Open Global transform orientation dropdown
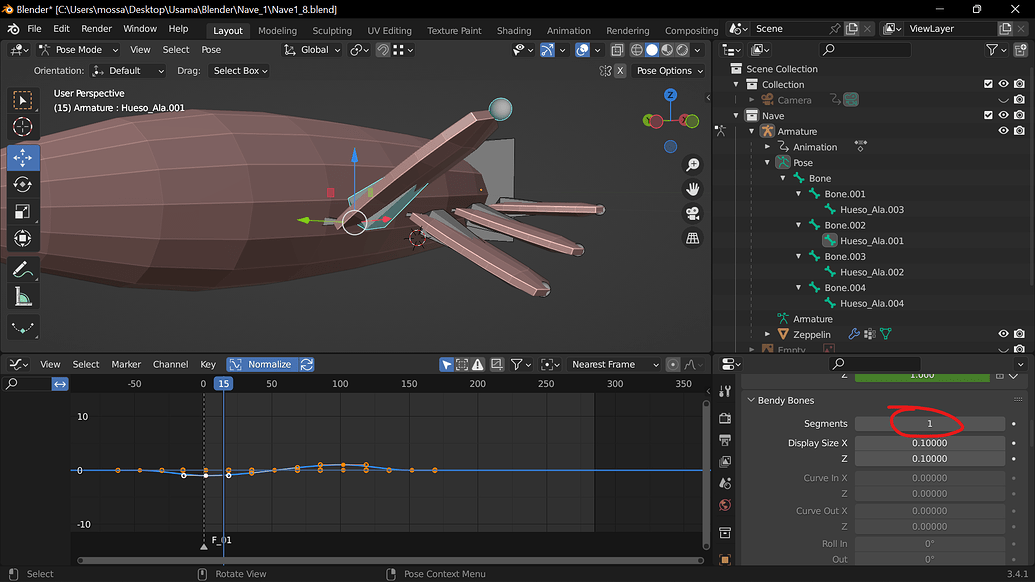Screen dimensions: 1035x582 (312, 49)
